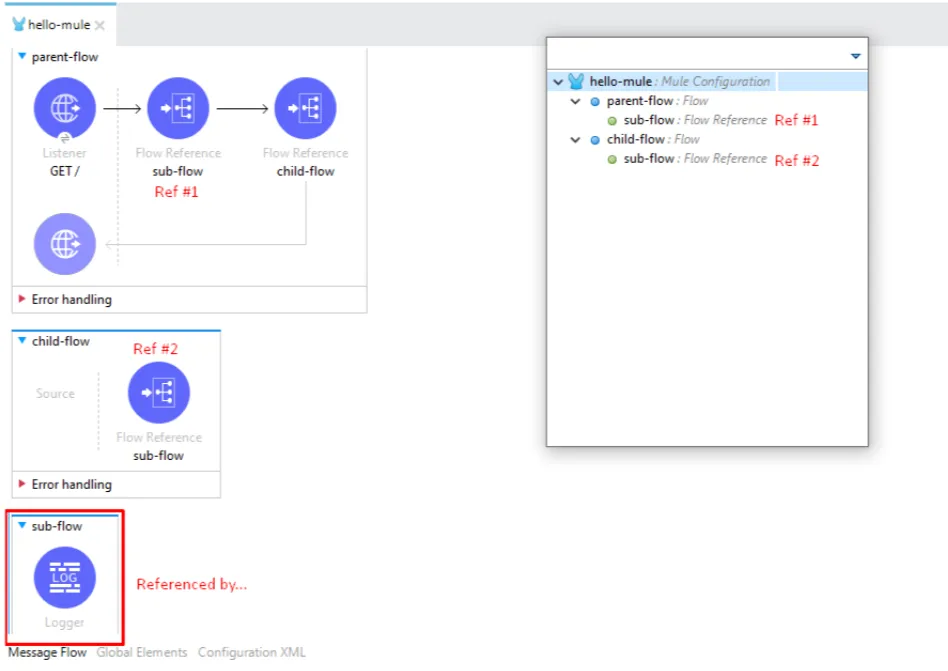
Task: Collapse parent-flow node in outline tree
Action: 575,102
